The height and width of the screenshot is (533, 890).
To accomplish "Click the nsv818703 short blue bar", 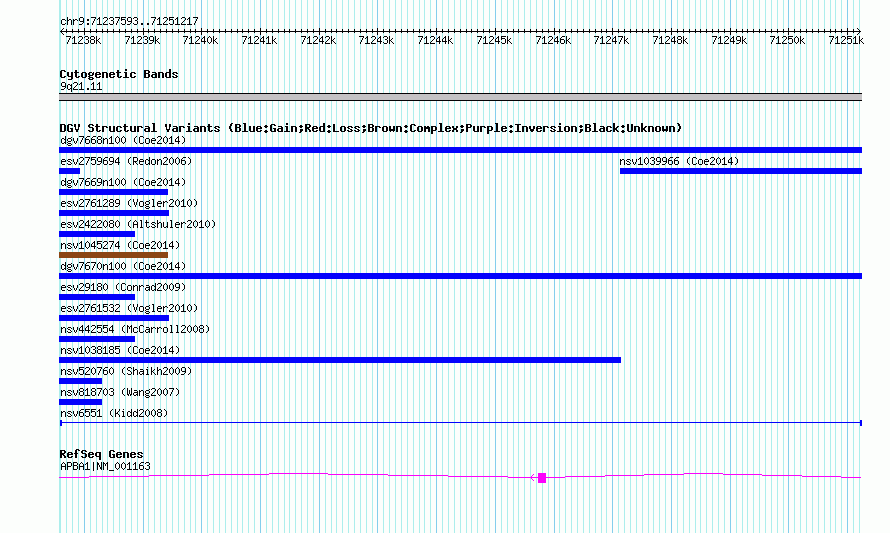I will click(81, 402).
